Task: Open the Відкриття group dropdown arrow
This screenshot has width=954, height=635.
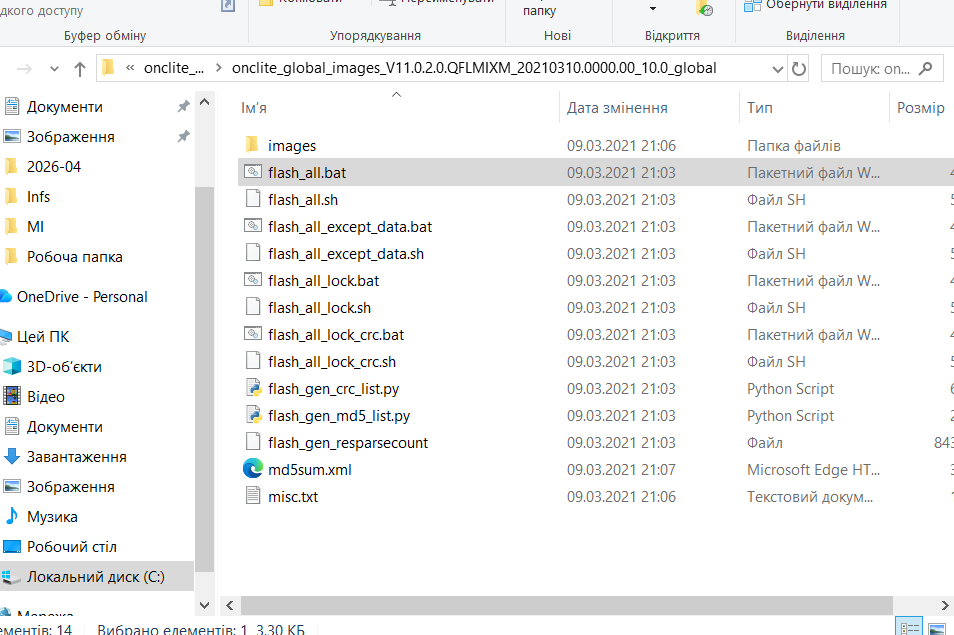Action: pyautogui.click(x=653, y=9)
